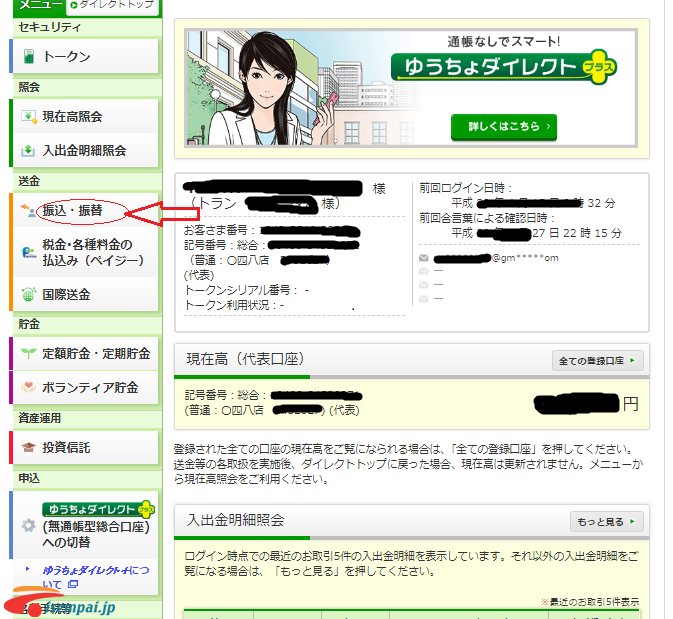
Task: Open 定額貯金・定期貯金 savings menu
Action: tap(85, 354)
